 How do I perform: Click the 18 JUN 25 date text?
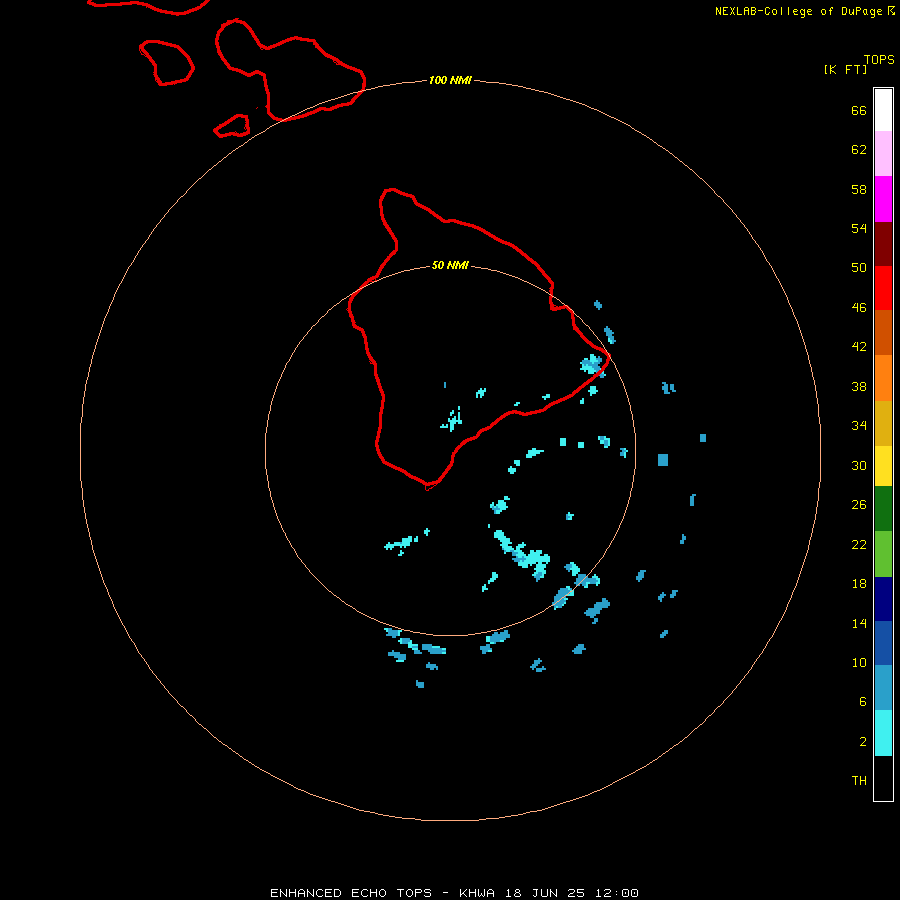click(545, 893)
